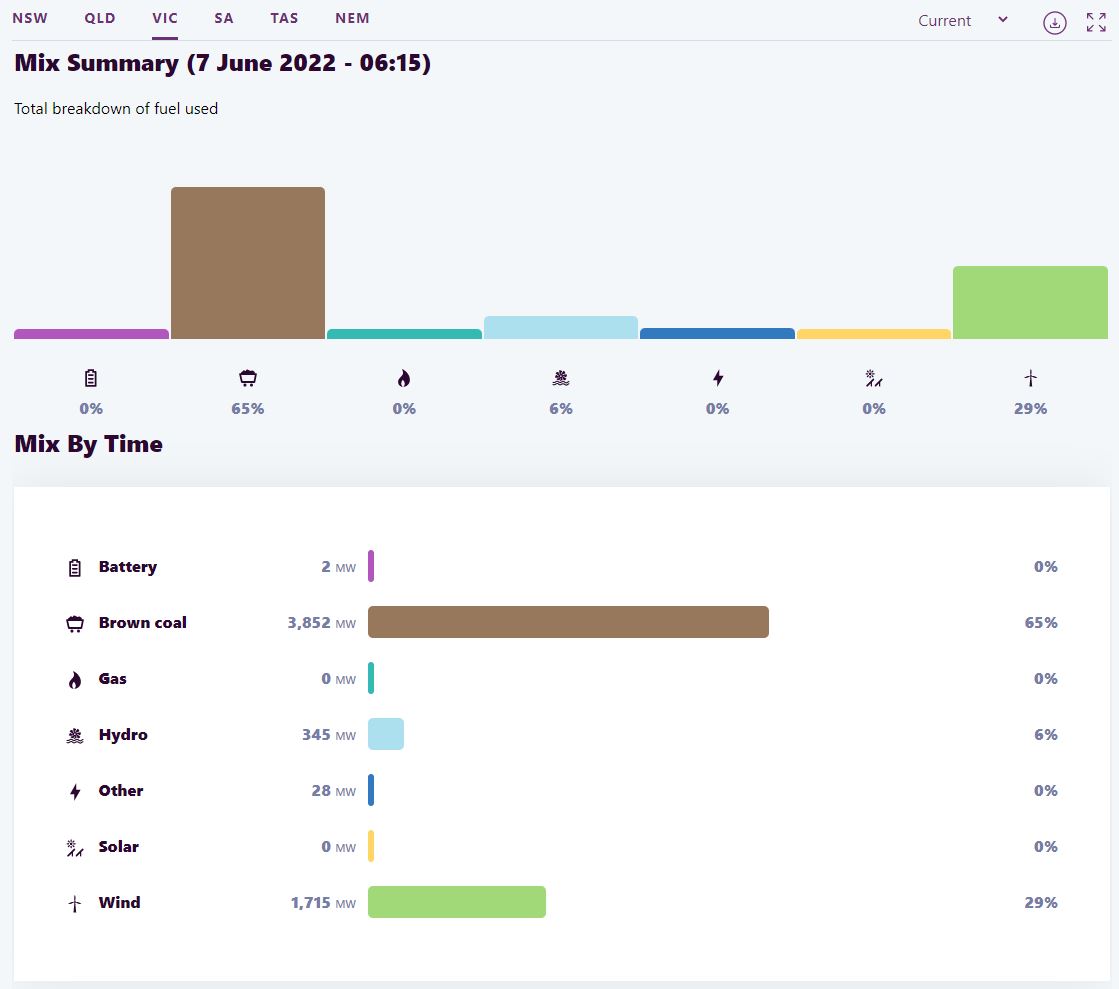
Task: Select the NEM tab
Action: click(x=352, y=18)
